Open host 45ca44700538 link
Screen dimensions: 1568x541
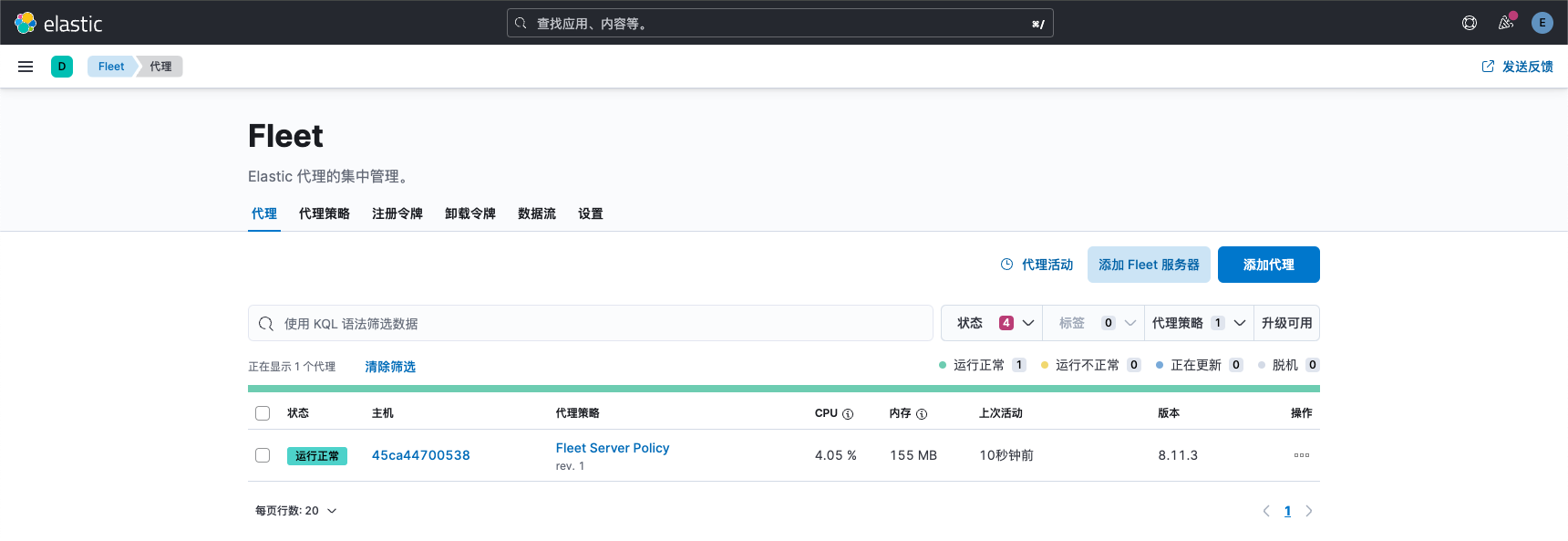[x=421, y=455]
